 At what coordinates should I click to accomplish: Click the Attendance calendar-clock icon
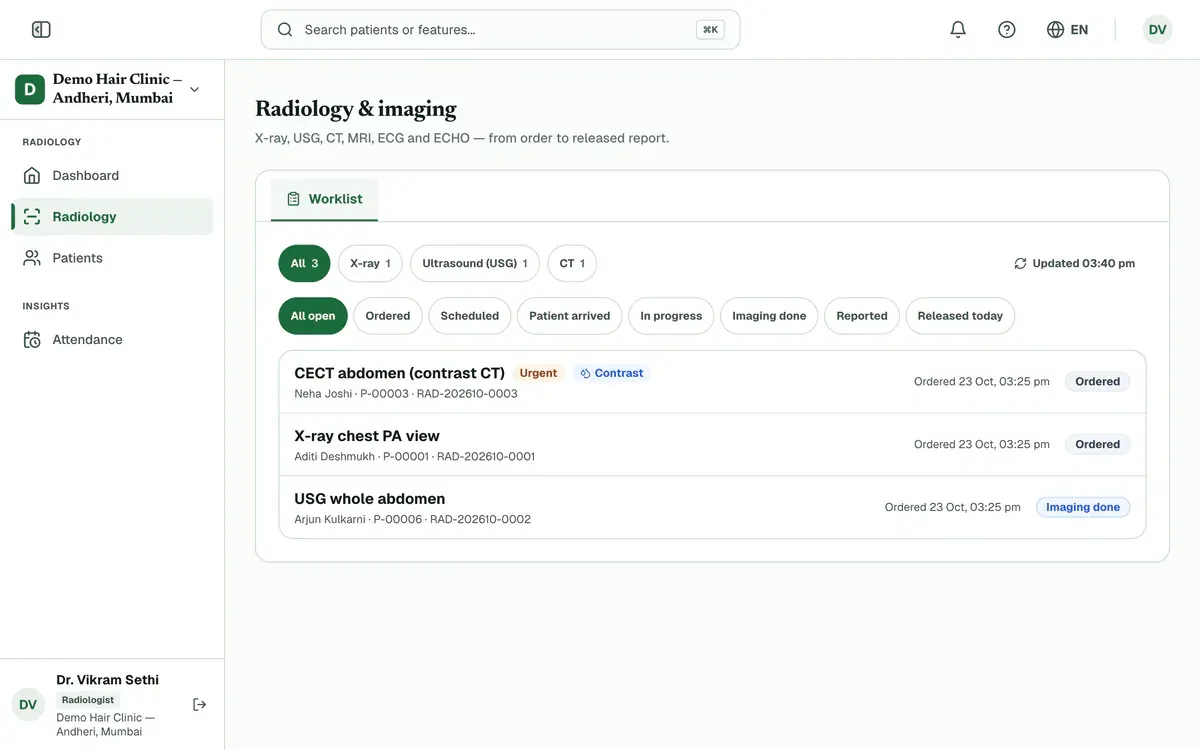[32, 340]
